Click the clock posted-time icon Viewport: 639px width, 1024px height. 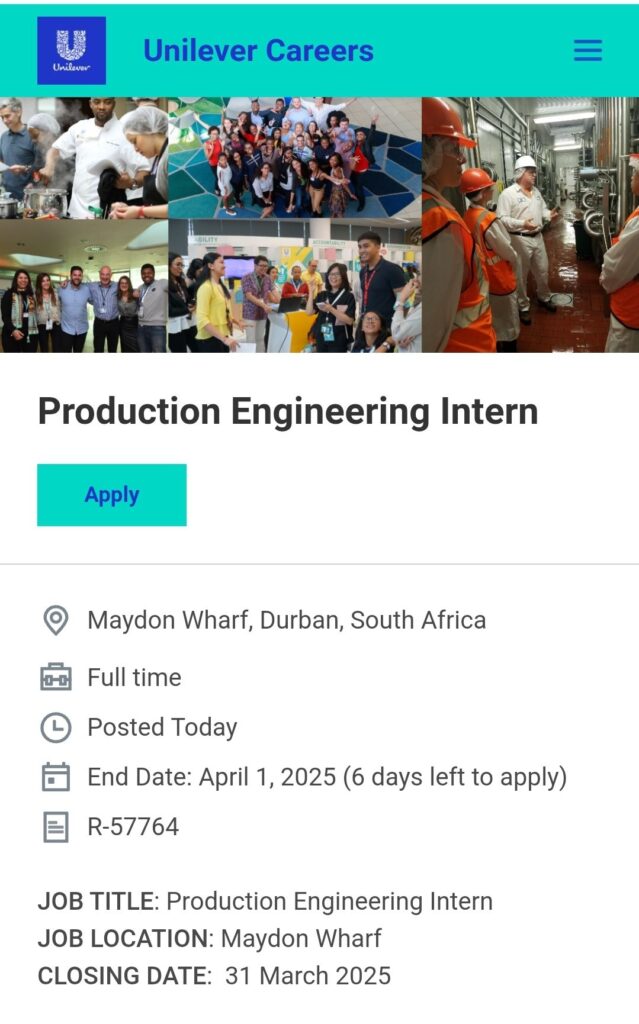pyautogui.click(x=56, y=727)
